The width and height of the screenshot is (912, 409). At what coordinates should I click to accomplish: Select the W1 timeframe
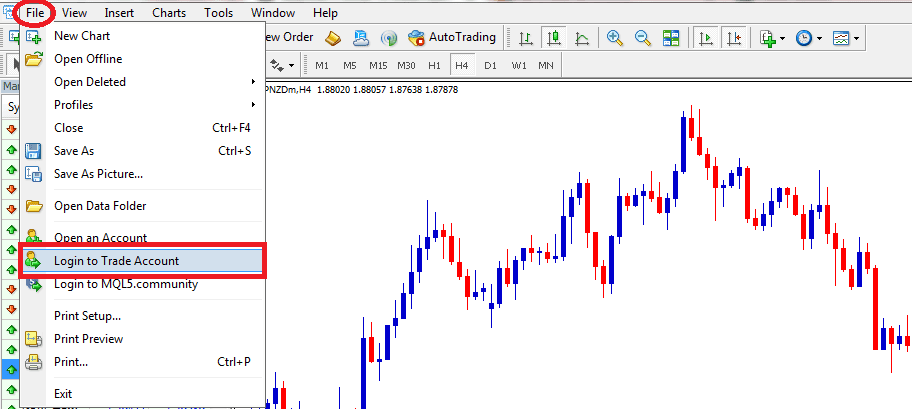[x=519, y=65]
